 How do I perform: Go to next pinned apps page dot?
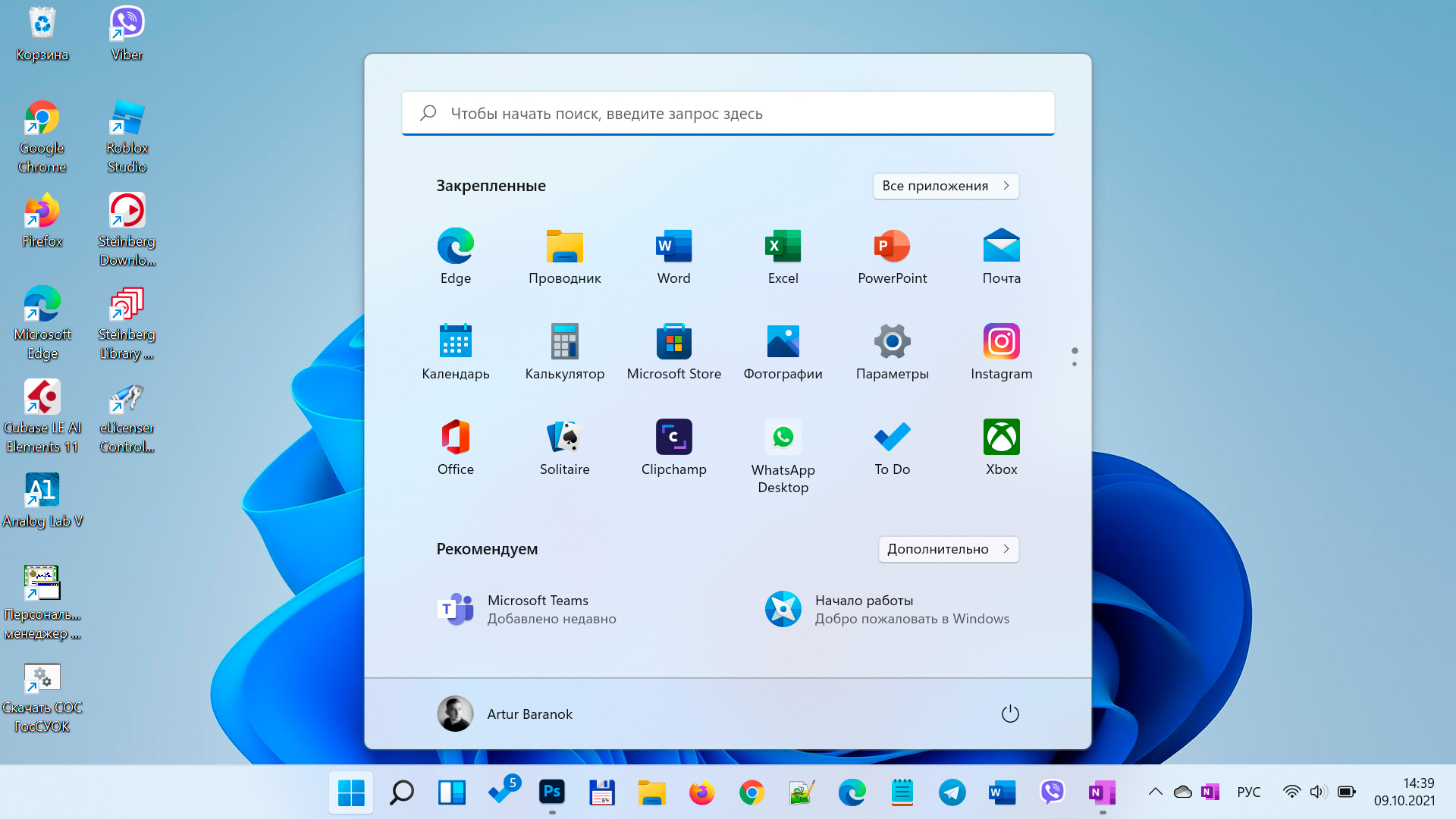point(1075,364)
